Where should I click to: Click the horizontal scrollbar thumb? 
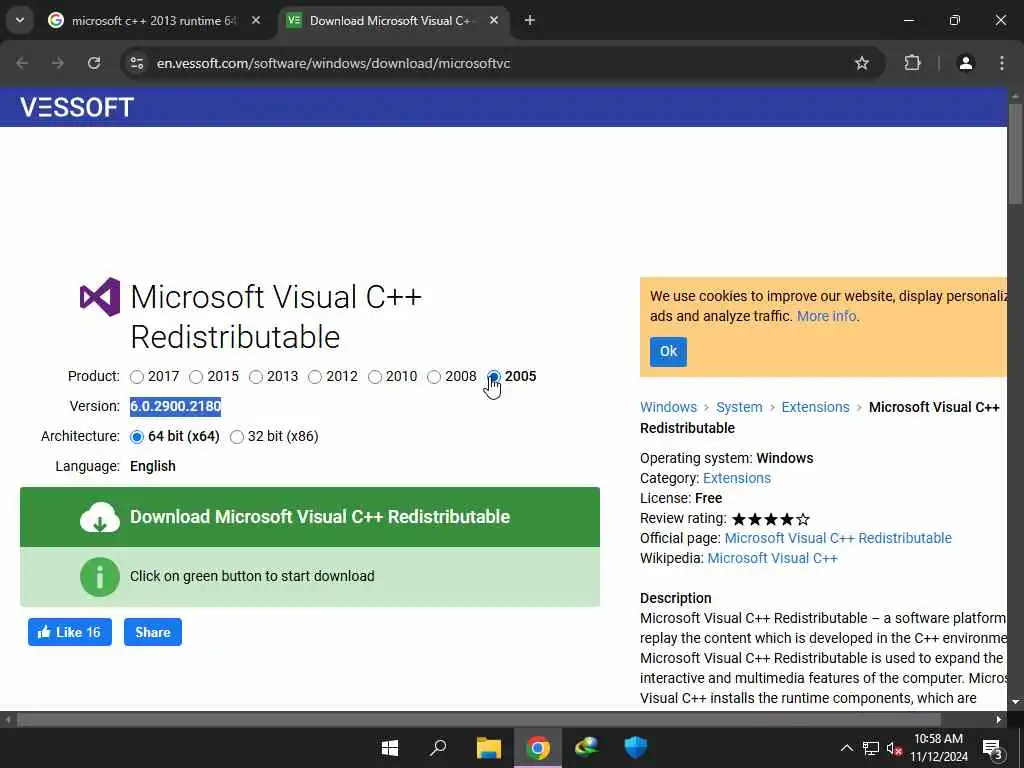pos(479,720)
